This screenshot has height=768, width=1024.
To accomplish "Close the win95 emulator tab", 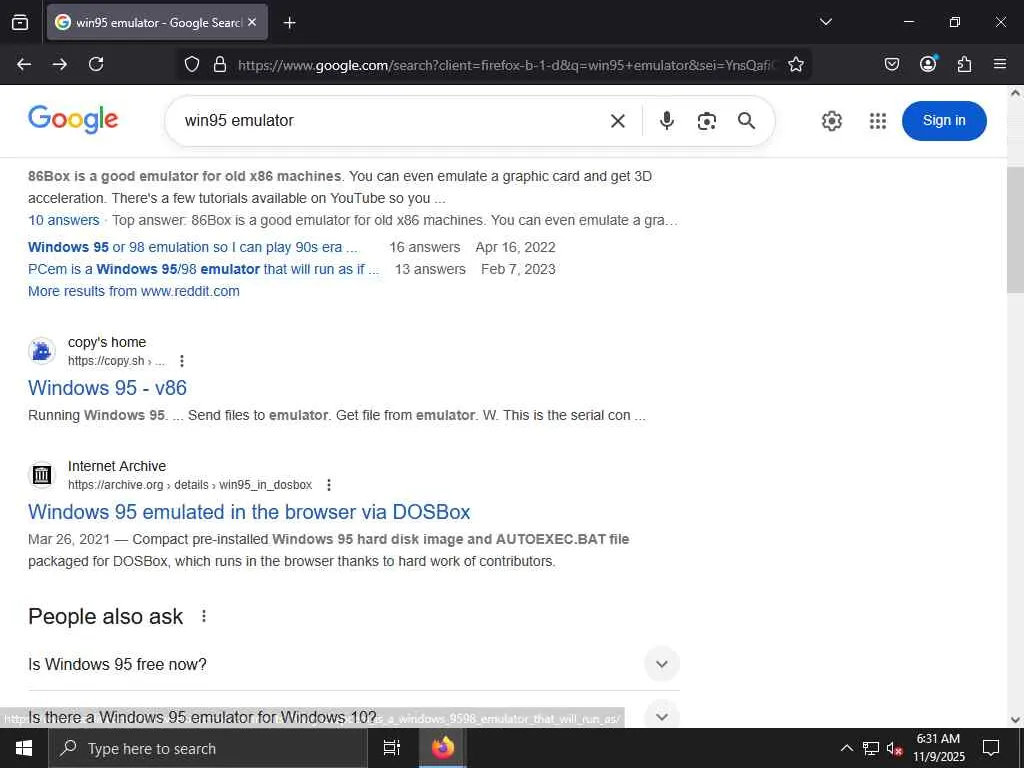I will click(x=252, y=22).
